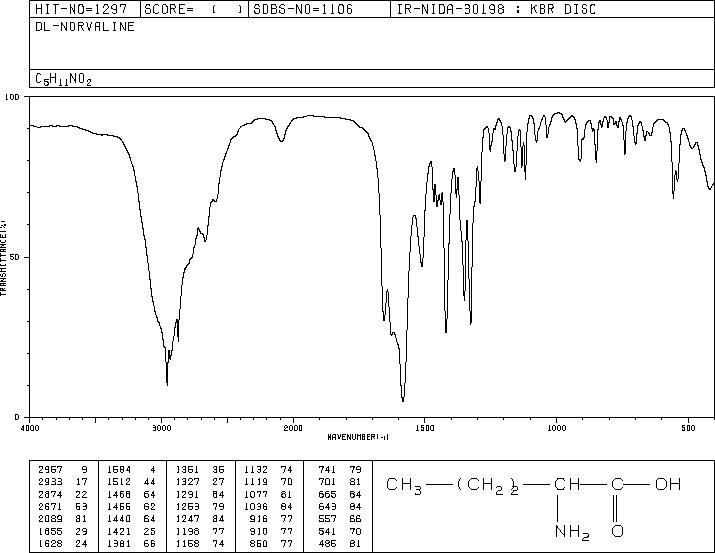Screen dimensions: 715x553
Task: Click the 1628 peak table entry
Action: [x=51, y=543]
